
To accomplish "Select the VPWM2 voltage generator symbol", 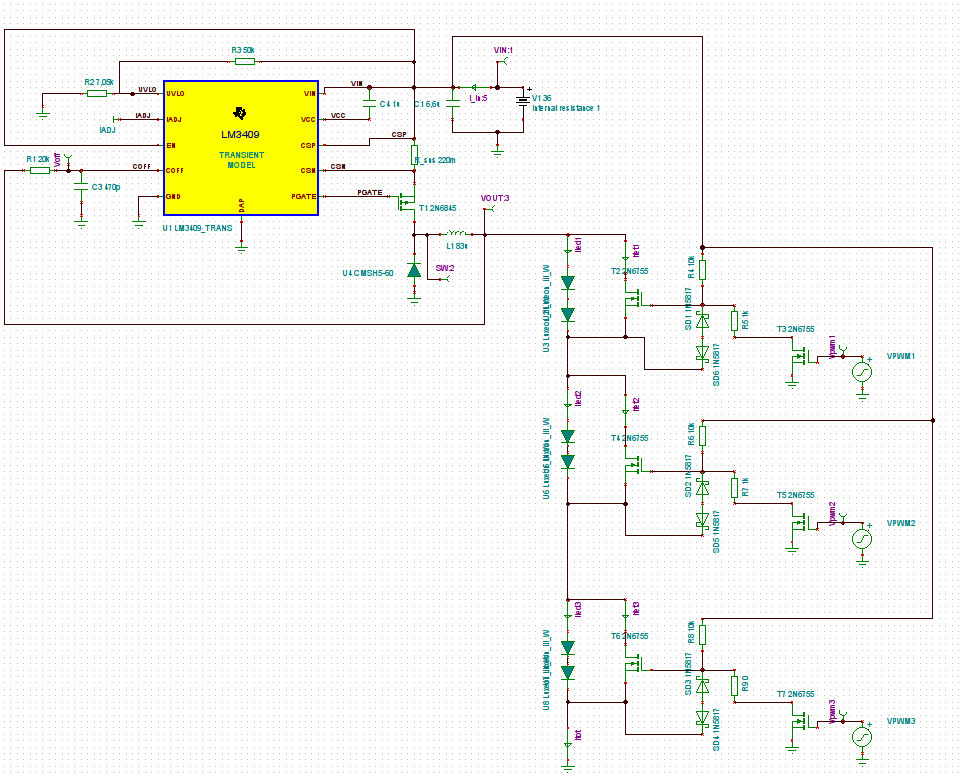I will [x=862, y=539].
